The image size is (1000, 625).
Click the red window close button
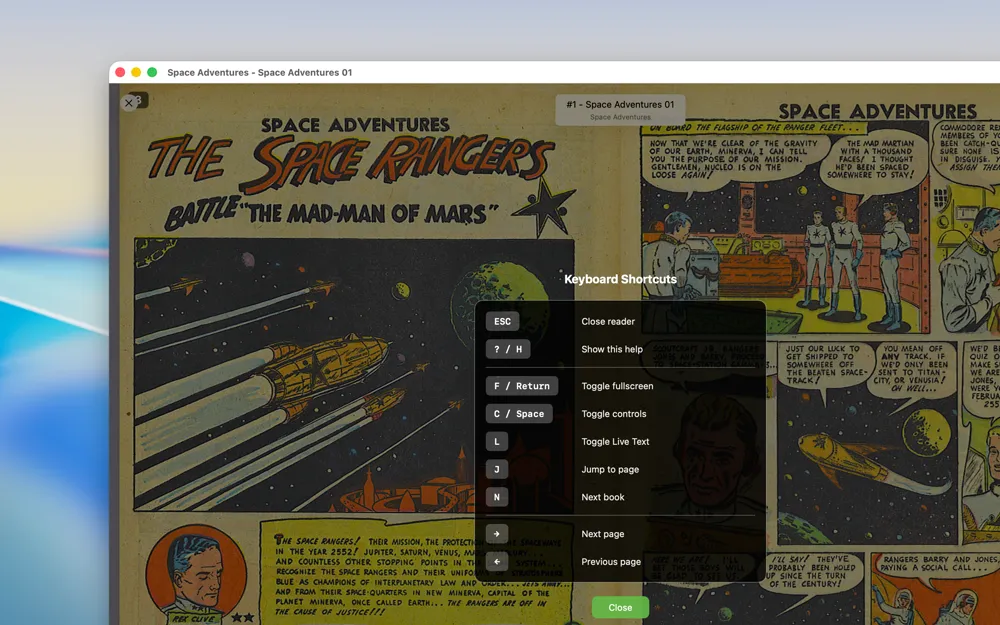tap(120, 72)
